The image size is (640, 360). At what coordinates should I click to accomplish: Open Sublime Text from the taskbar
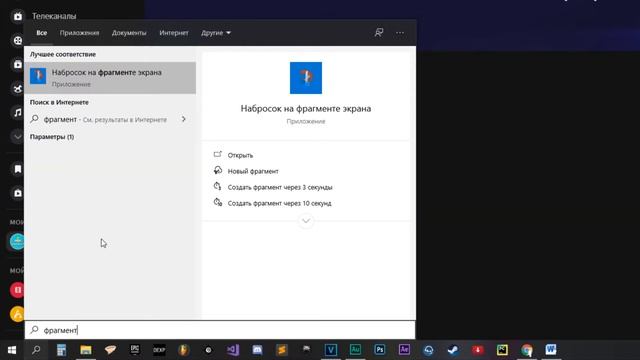pyautogui.click(x=282, y=350)
